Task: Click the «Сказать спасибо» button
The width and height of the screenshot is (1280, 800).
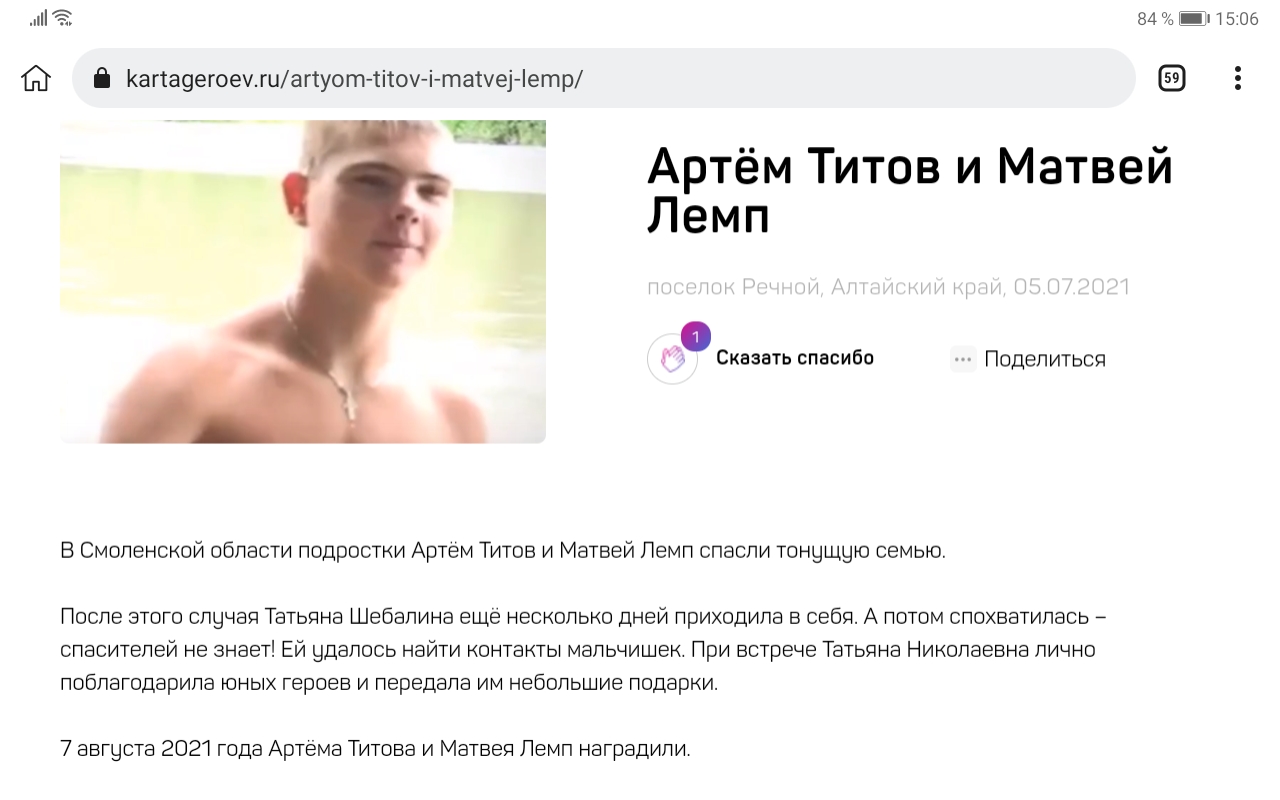Action: click(x=795, y=358)
